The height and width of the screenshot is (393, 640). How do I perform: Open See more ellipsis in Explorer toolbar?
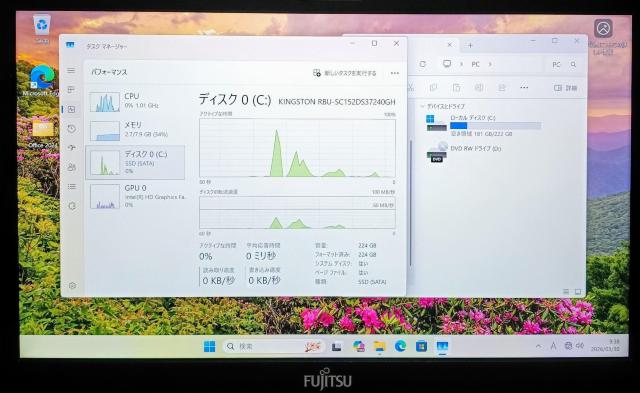(524, 87)
